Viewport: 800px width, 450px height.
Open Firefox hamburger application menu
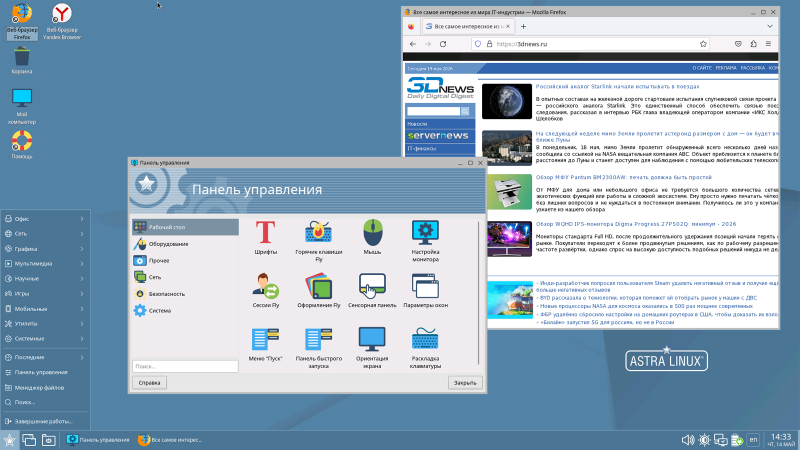(768, 44)
